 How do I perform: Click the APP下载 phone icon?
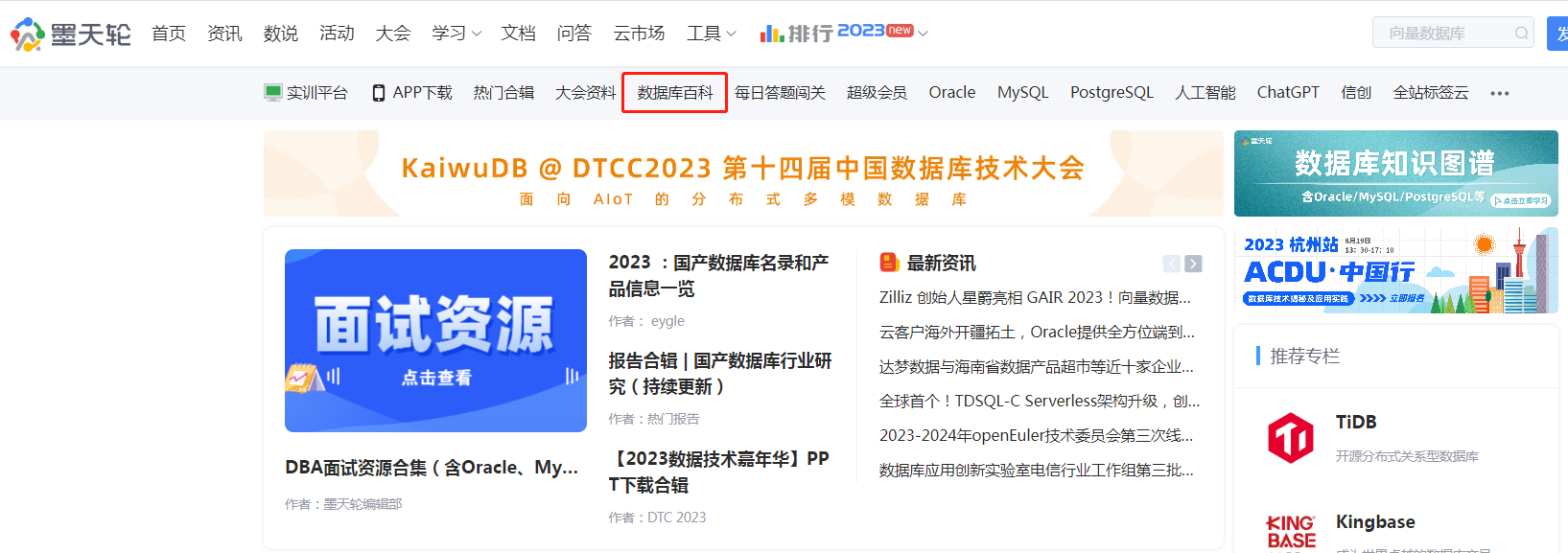[379, 93]
